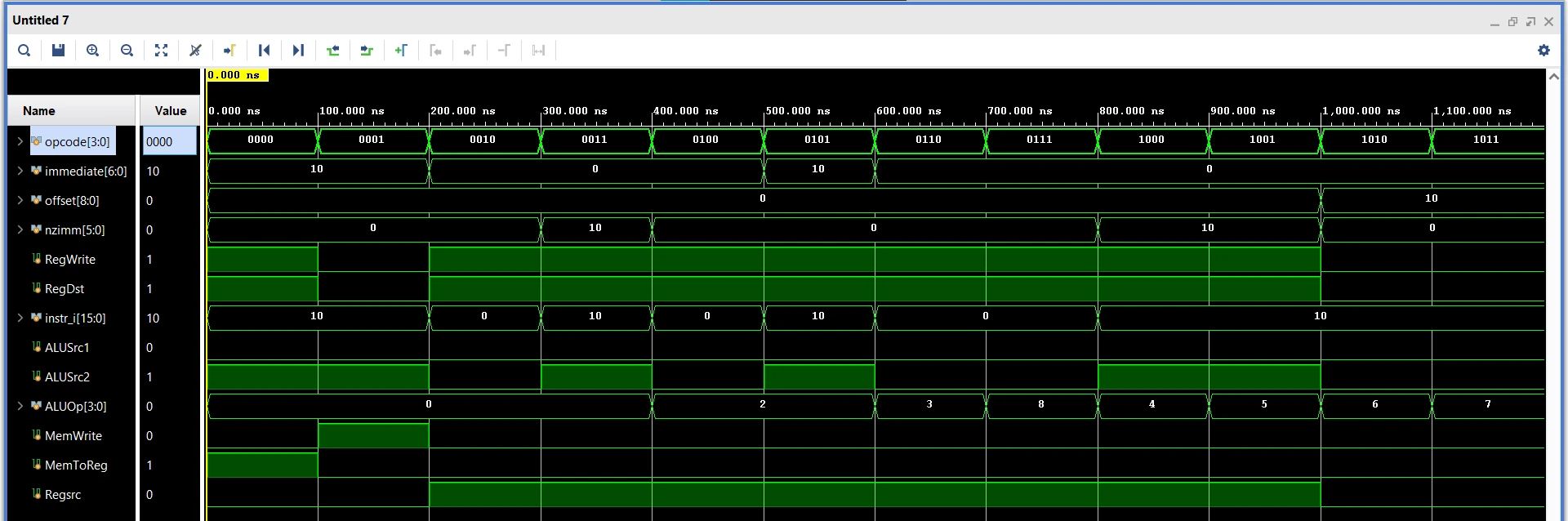Viewport: 1568px width, 521px height.
Task: Select the nzimm[5:0] signal
Action: coord(74,230)
